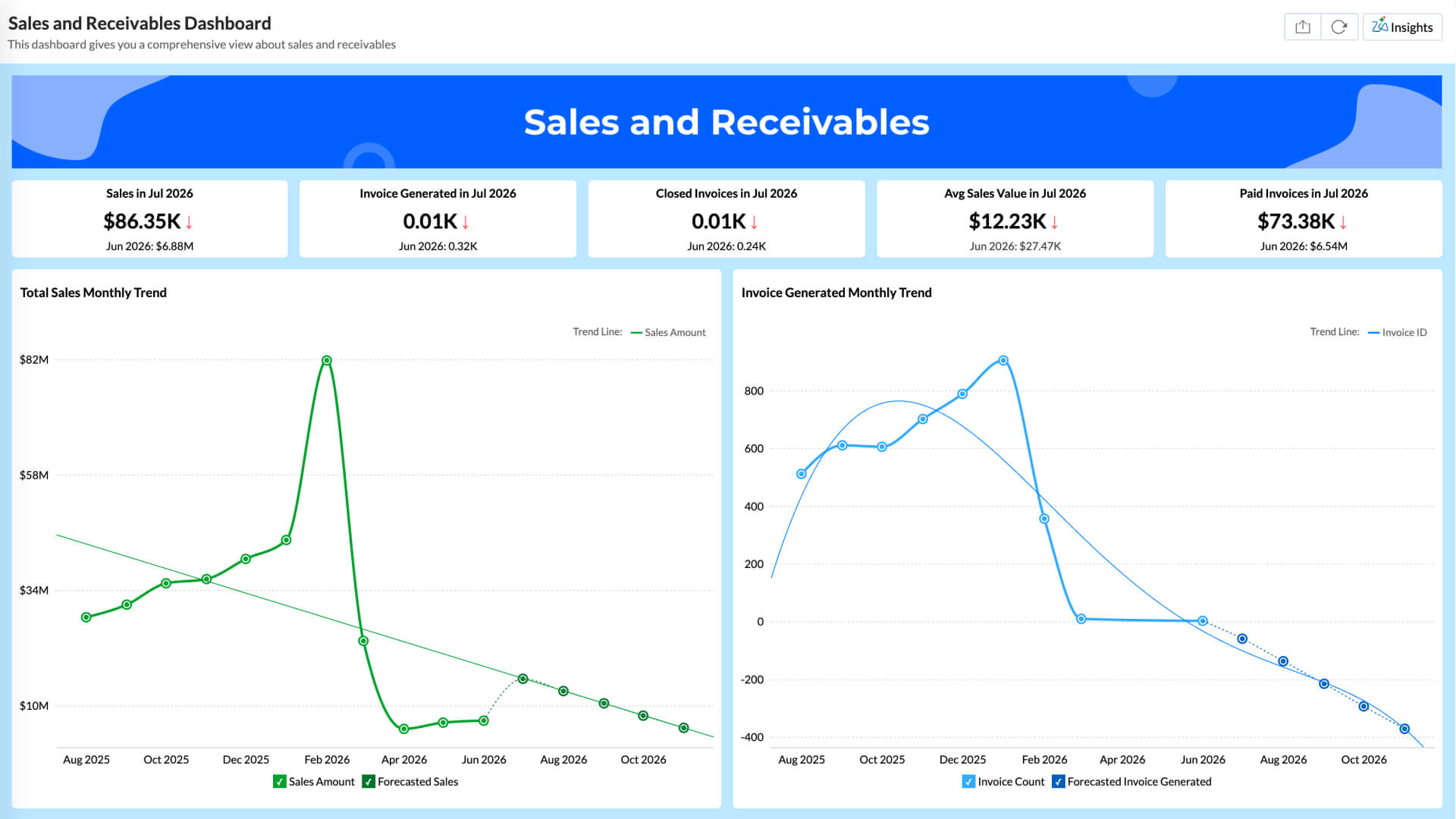Refresh the dashboard with the reload icon
Image resolution: width=1456 pixels, height=819 pixels.
[x=1339, y=27]
